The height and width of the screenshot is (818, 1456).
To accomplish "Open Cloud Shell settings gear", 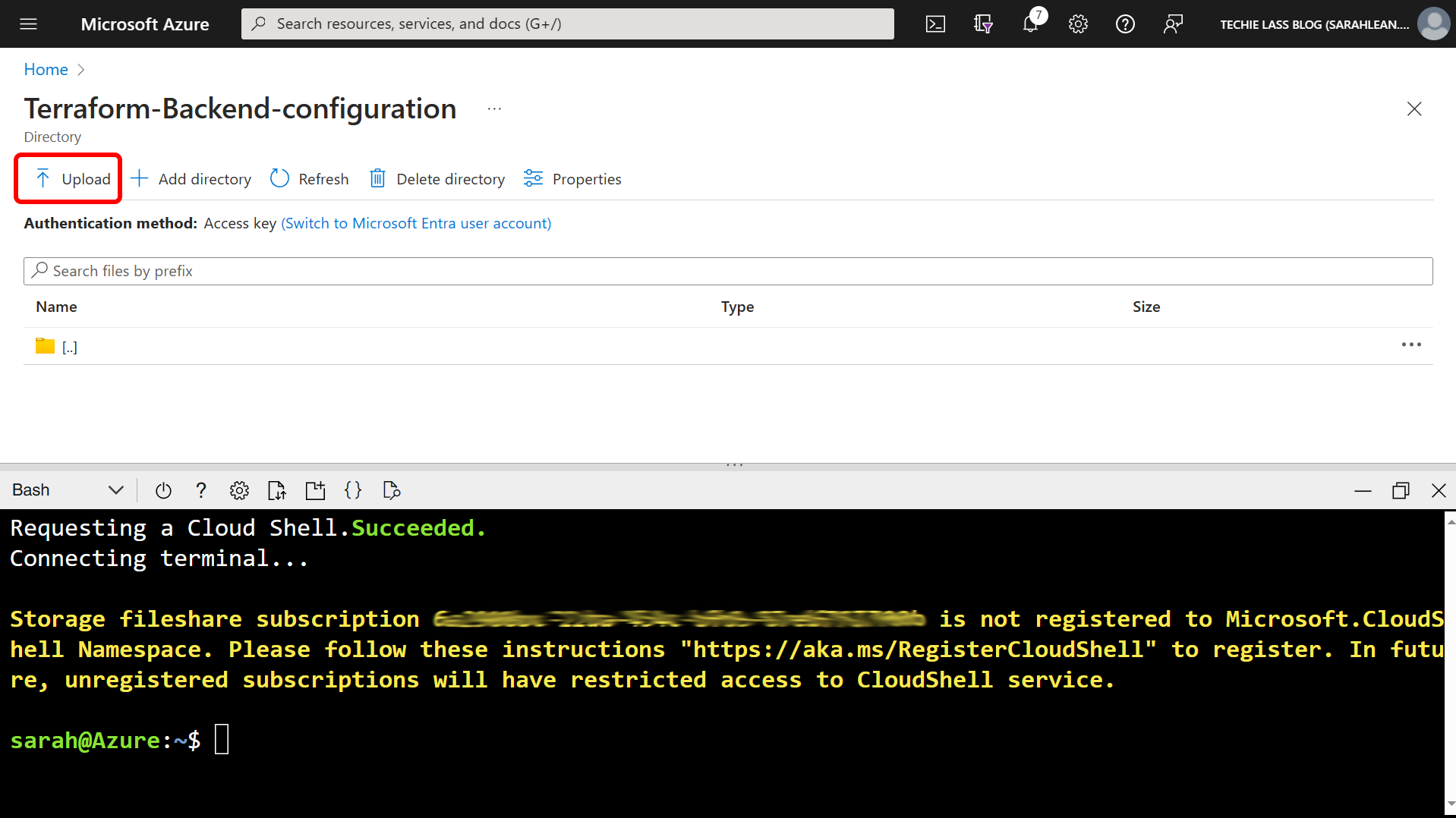I will [239, 490].
